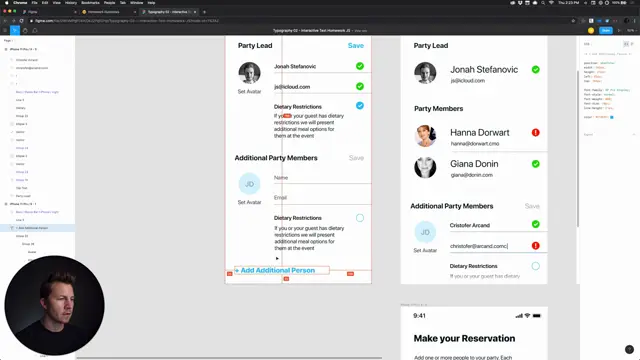Image resolution: width=640 pixels, height=360 pixels.
Task: Toggle blue checked Dietary Restrictions in Party Lead
Action: (360, 105)
